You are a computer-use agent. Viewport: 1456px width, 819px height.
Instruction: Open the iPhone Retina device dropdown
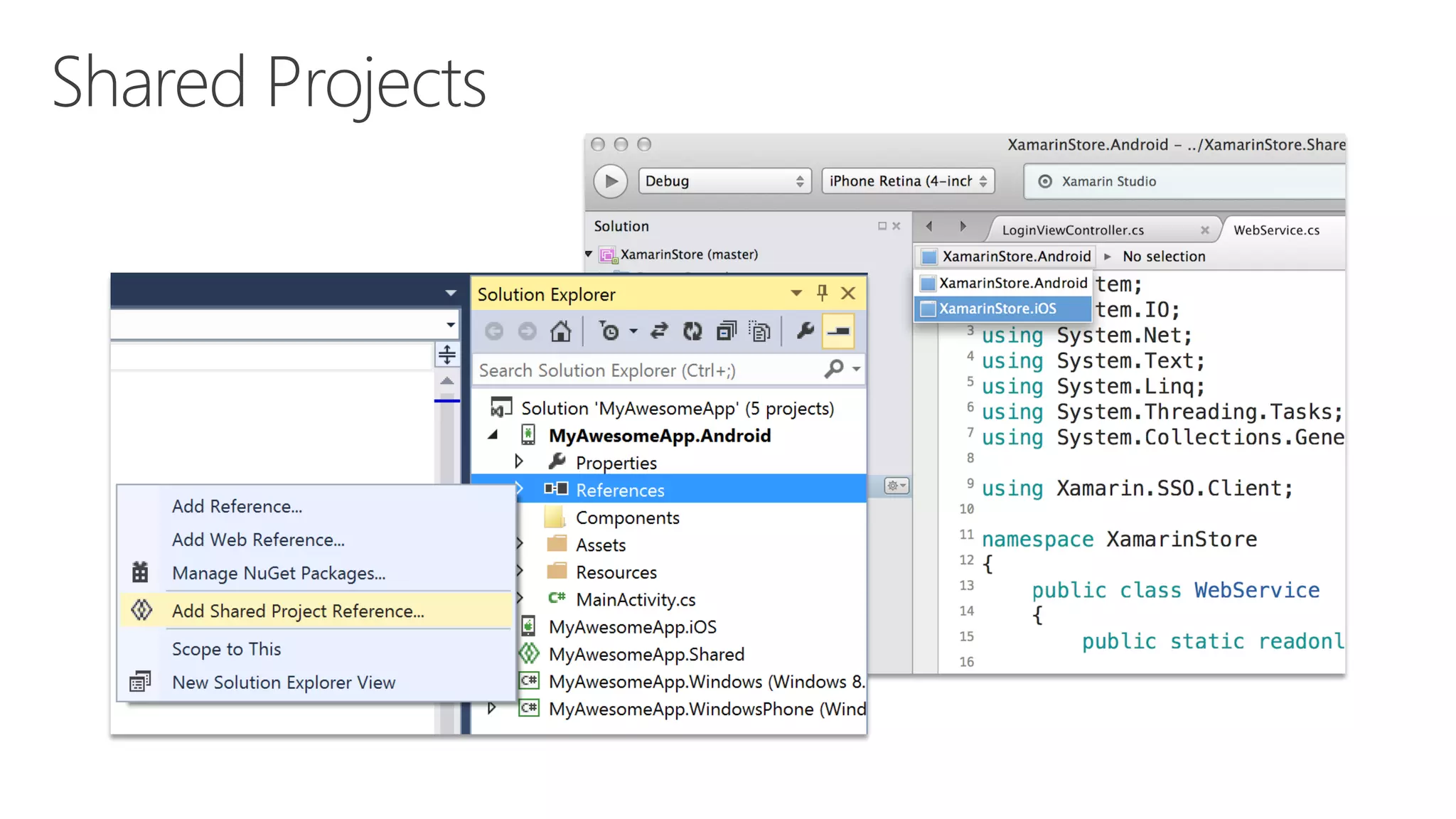907,181
